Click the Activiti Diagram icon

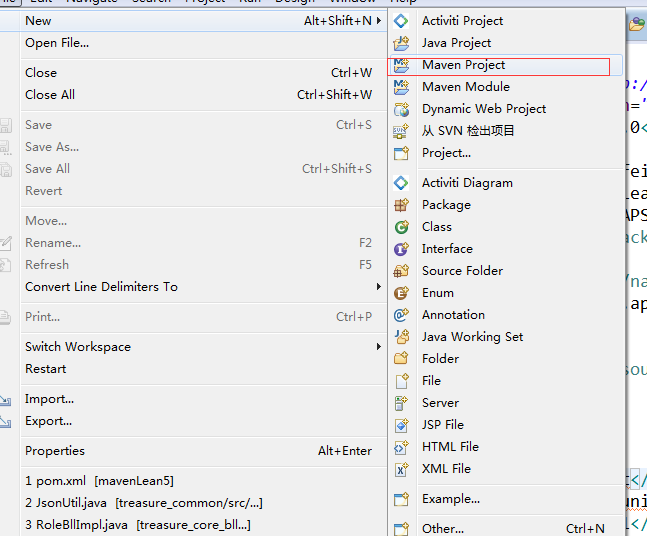401,183
